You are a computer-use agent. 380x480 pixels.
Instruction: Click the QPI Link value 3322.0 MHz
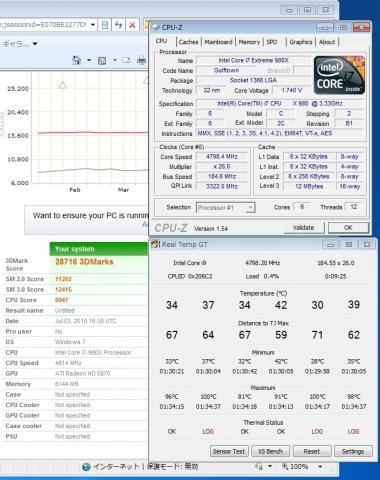(222, 186)
